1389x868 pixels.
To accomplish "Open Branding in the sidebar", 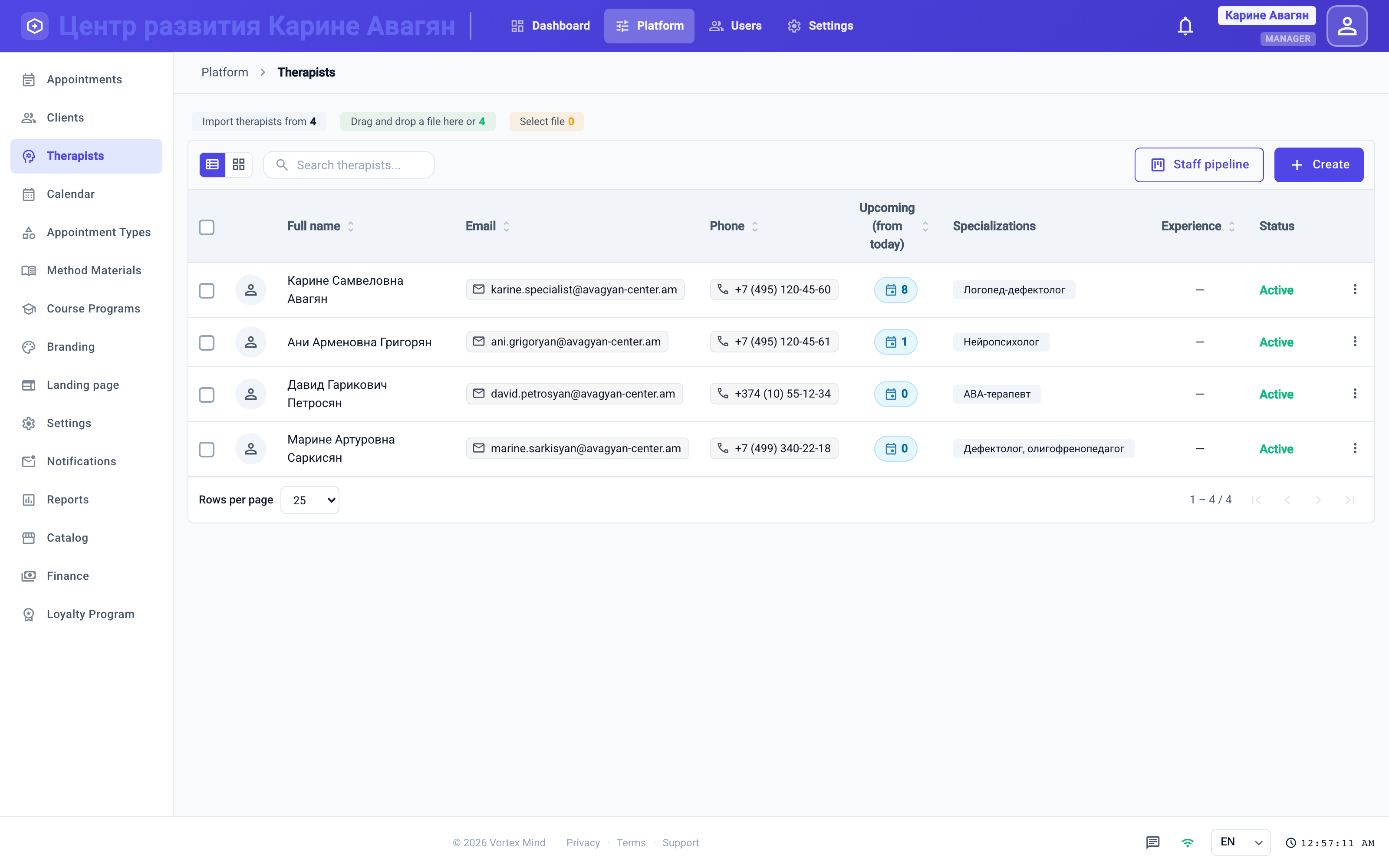I will 86,347.
